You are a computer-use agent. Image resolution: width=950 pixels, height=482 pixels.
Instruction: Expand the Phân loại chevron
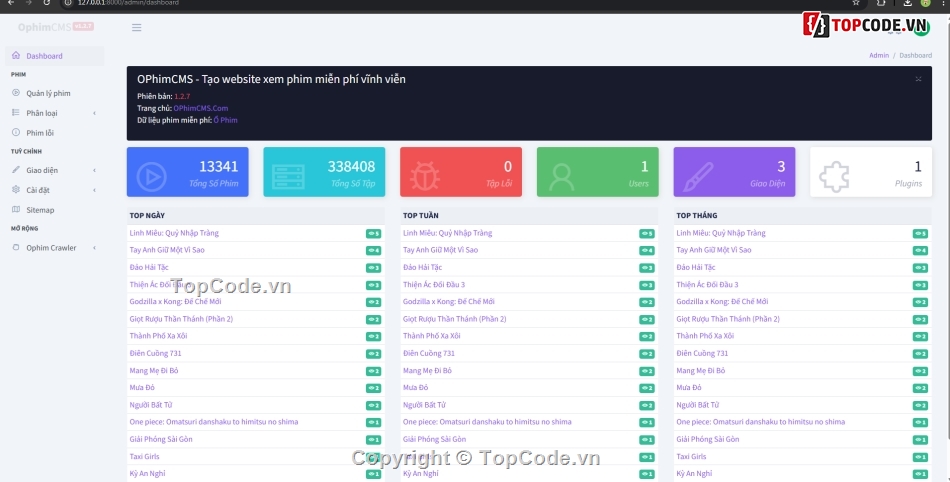95,113
